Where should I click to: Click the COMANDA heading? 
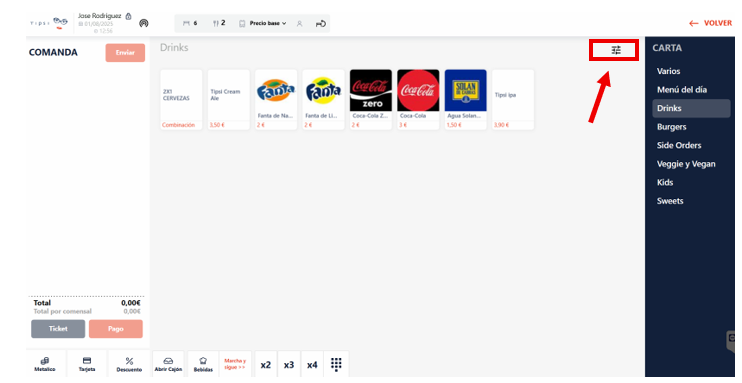coord(53,53)
